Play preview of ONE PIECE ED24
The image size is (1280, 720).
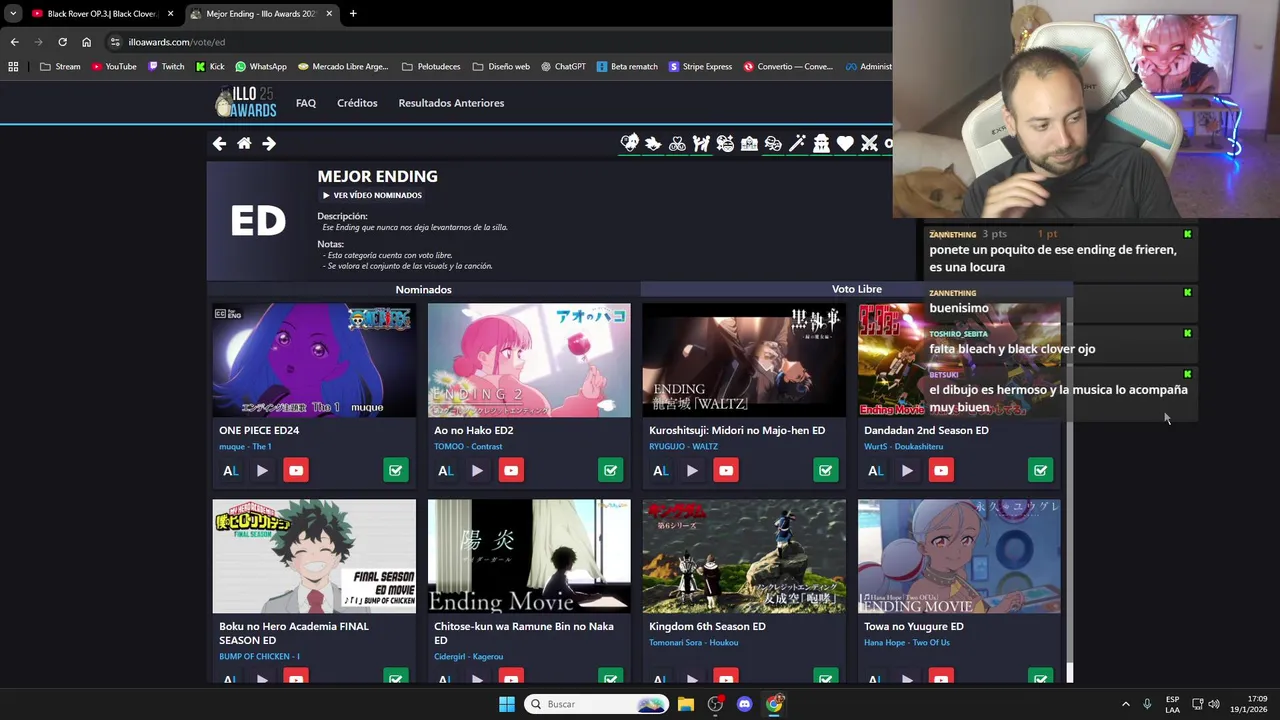262,470
